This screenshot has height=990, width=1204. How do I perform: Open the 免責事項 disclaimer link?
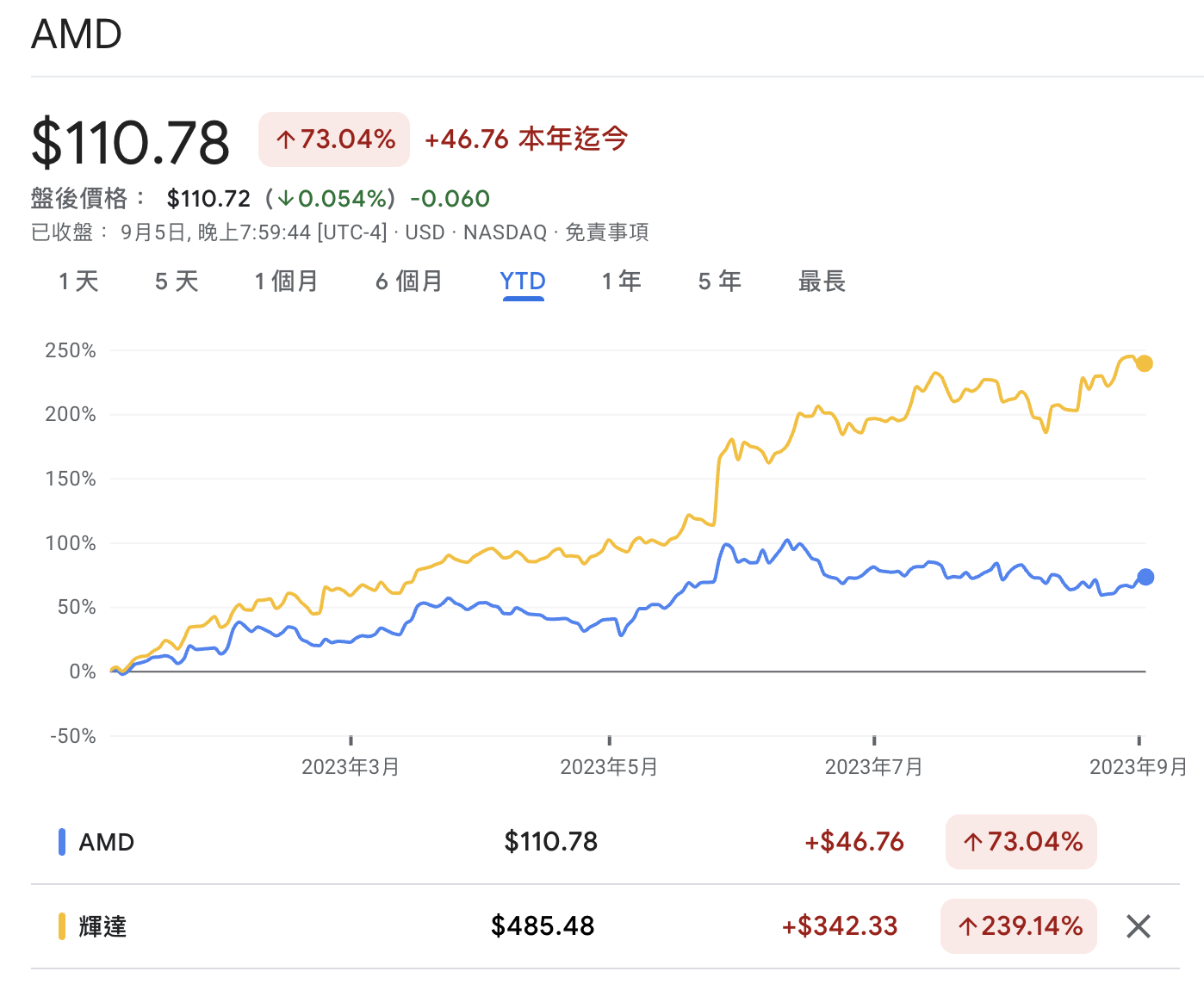(607, 232)
